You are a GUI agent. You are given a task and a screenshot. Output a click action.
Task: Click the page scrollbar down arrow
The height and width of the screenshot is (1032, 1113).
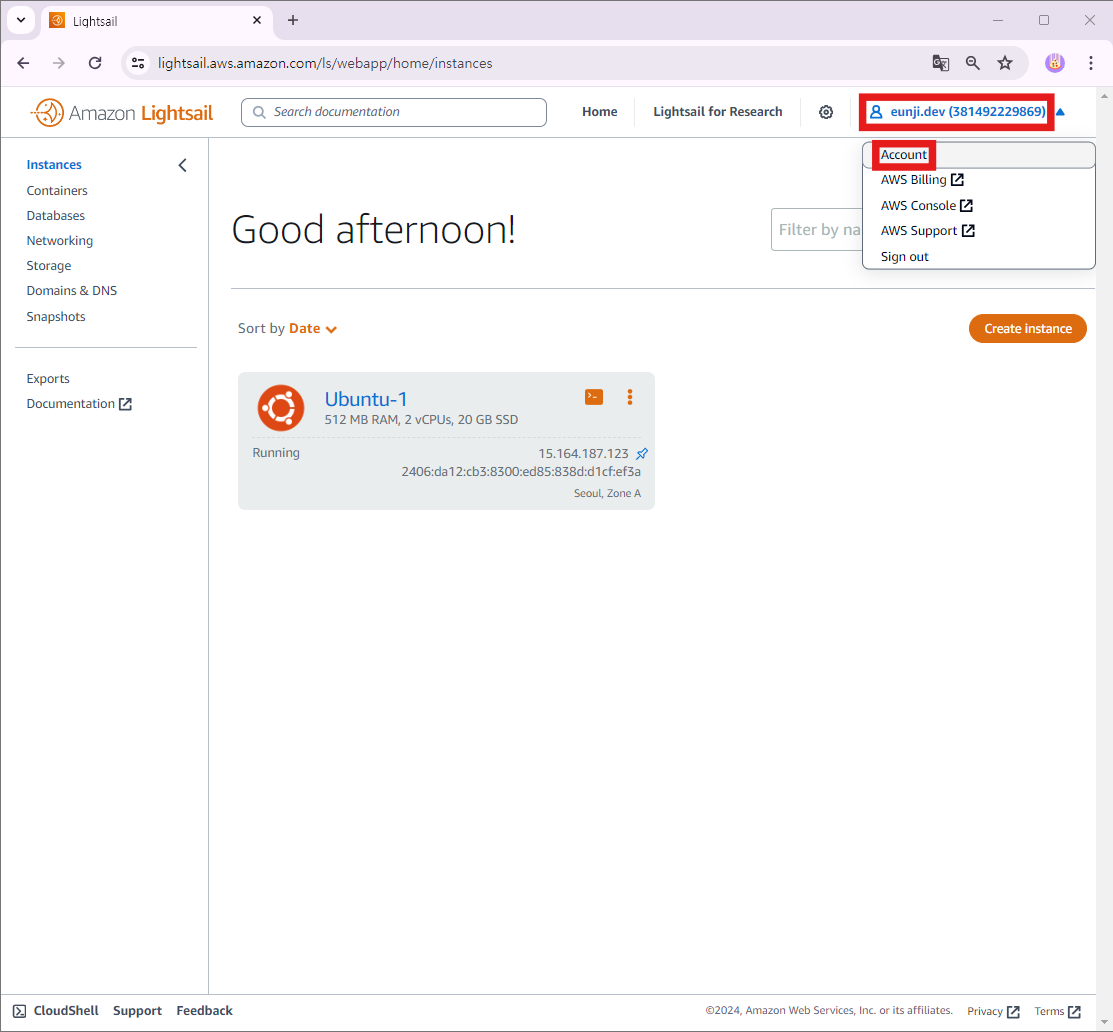pyautogui.click(x=1104, y=1023)
